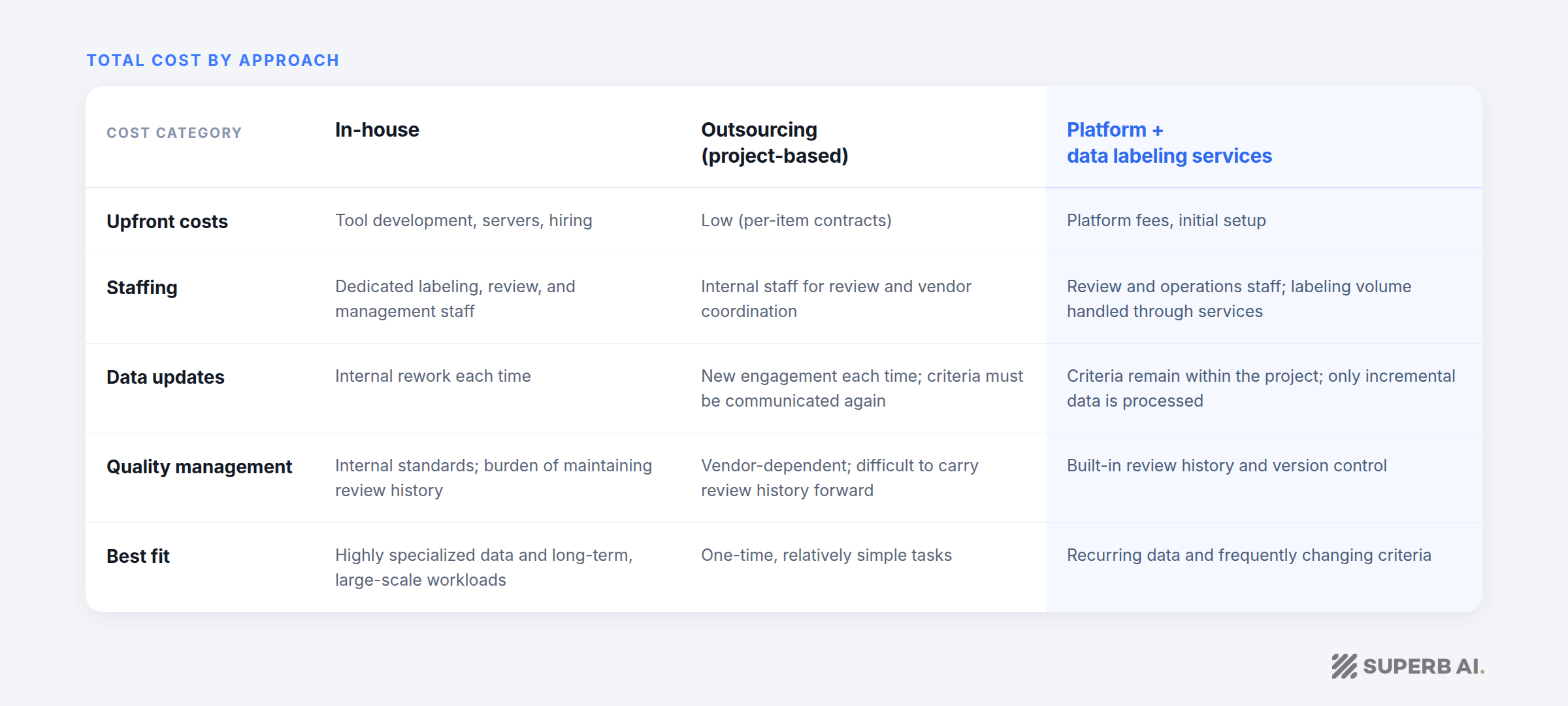
Task: Click the Low (per-item contracts) cell
Action: (x=796, y=220)
